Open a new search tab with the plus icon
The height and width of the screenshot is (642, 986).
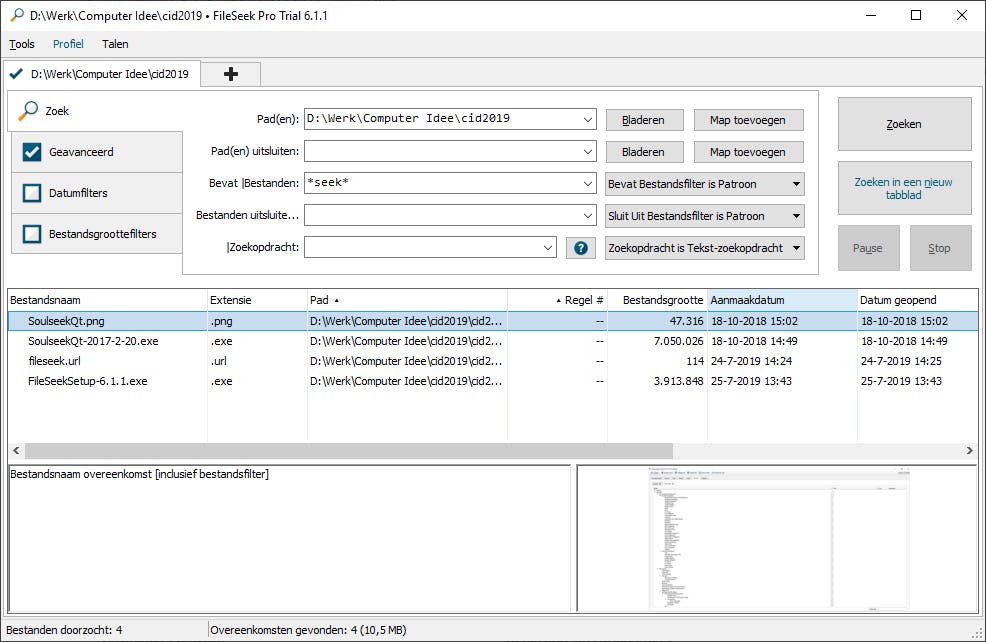[231, 73]
